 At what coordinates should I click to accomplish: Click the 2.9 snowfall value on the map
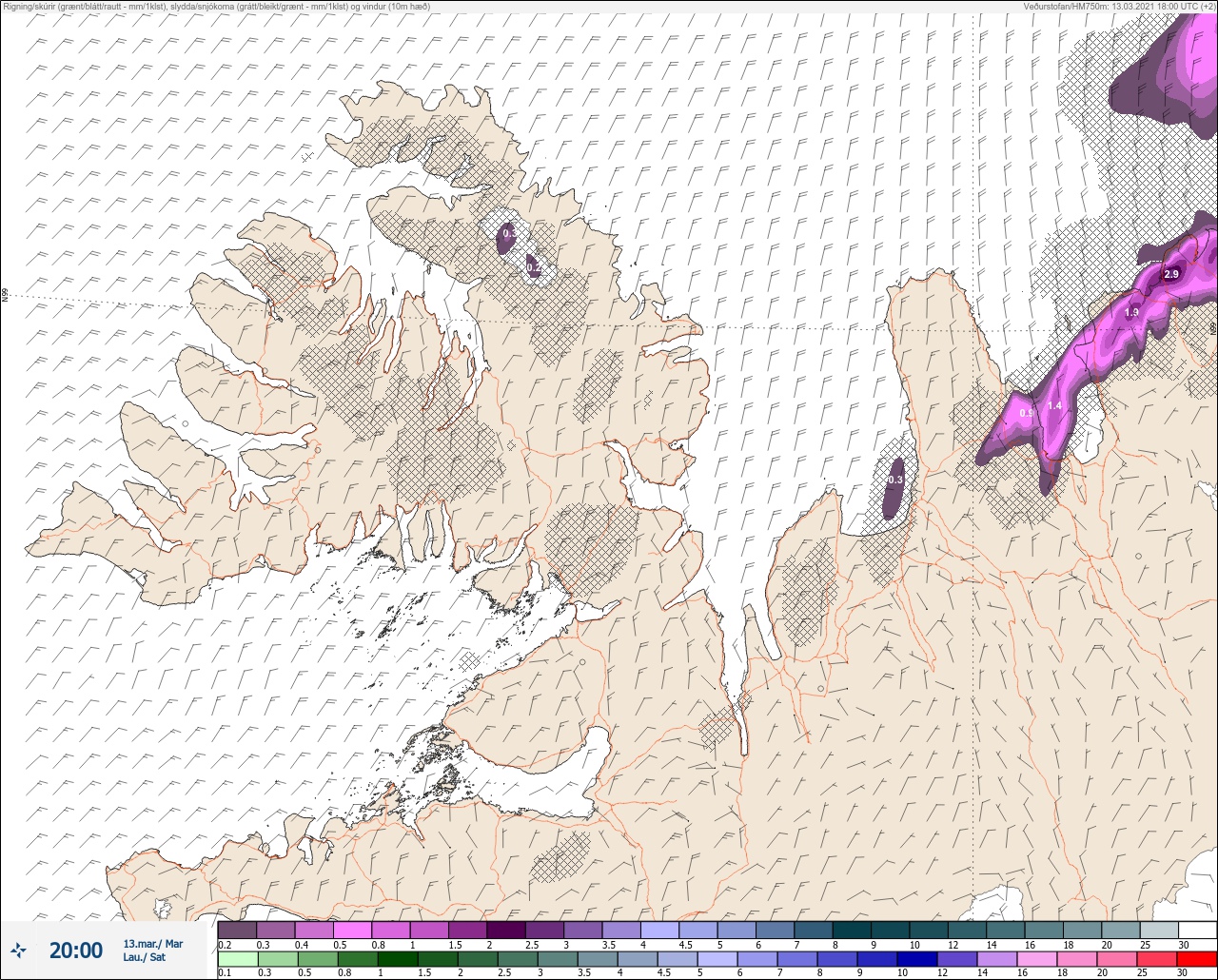(x=1171, y=274)
